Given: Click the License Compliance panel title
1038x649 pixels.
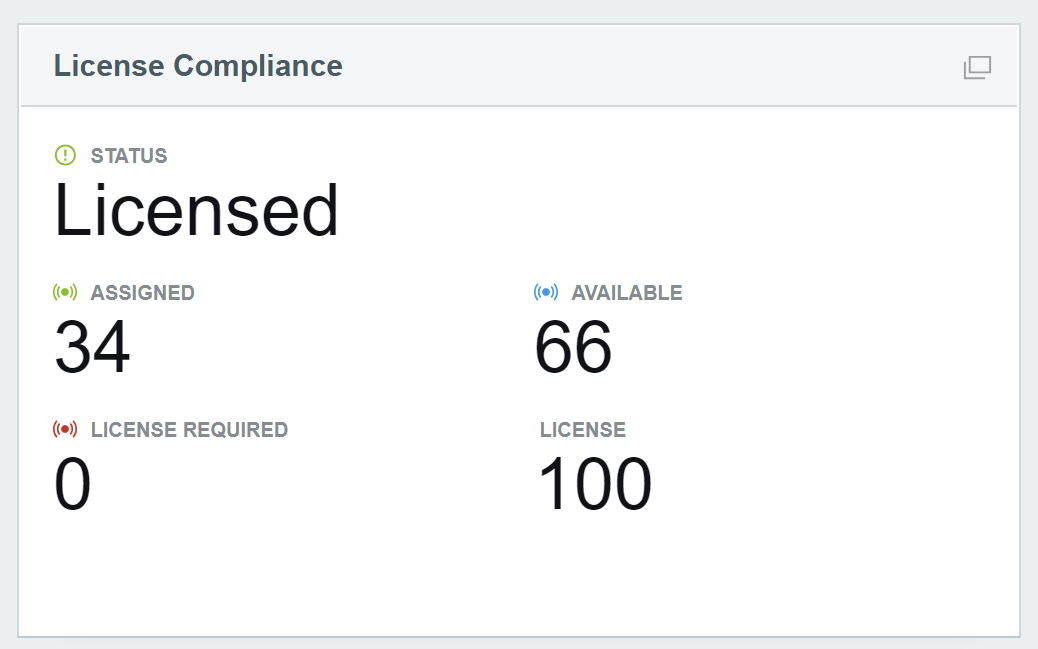Looking at the screenshot, I should 199,66.
